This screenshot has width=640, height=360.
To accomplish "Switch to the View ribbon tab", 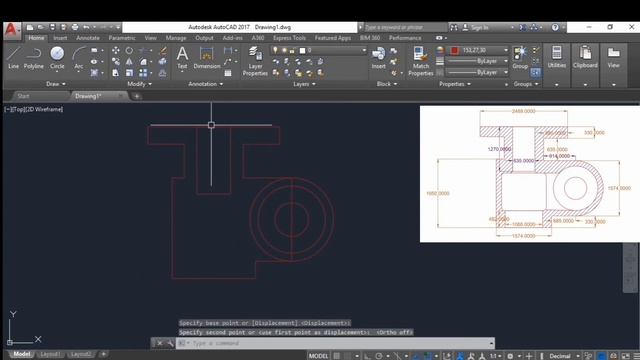I will click(x=150, y=38).
